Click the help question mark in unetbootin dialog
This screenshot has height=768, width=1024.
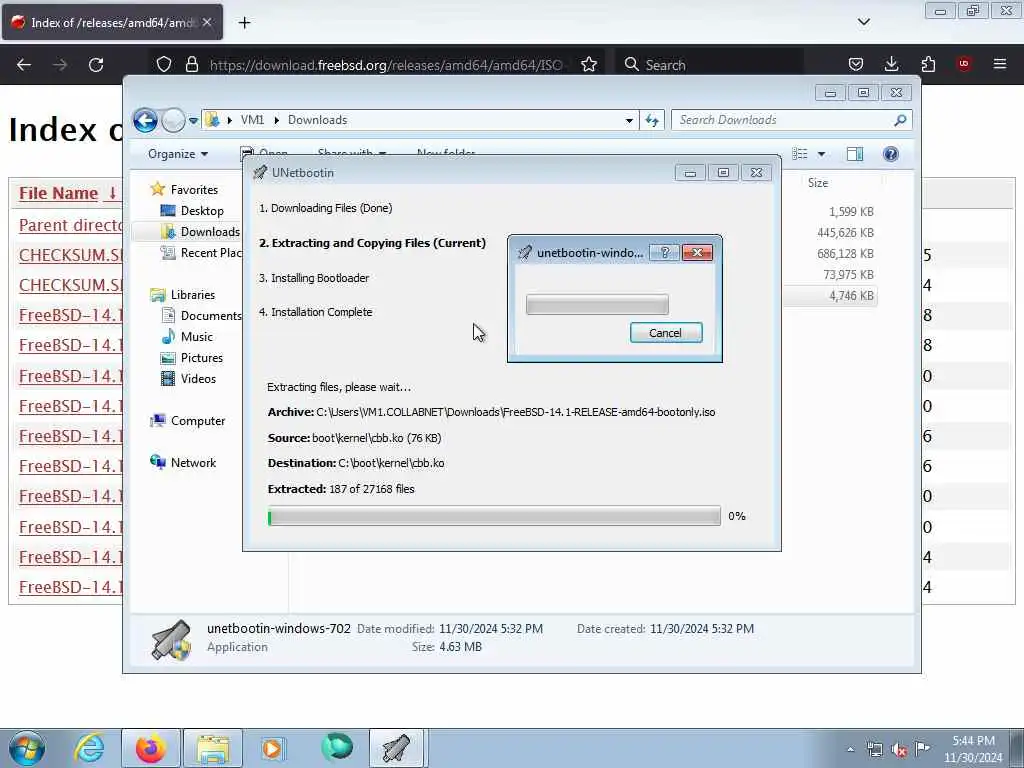665,253
